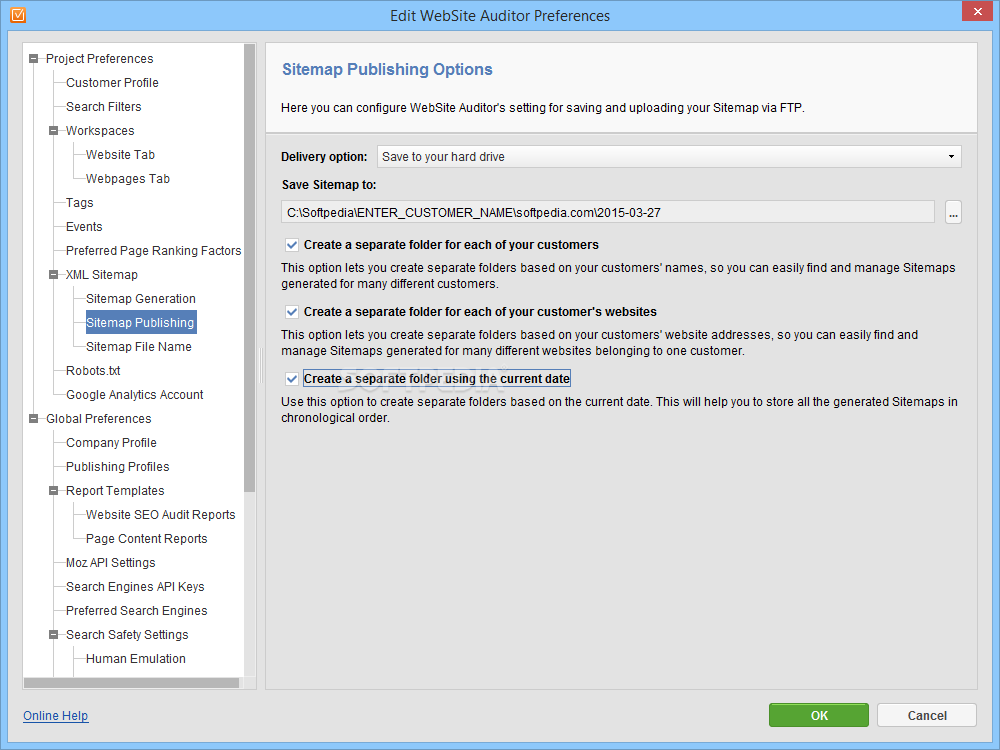Image resolution: width=1000 pixels, height=750 pixels.
Task: Toggle separate folder for each customer checkbox
Action: click(x=292, y=245)
